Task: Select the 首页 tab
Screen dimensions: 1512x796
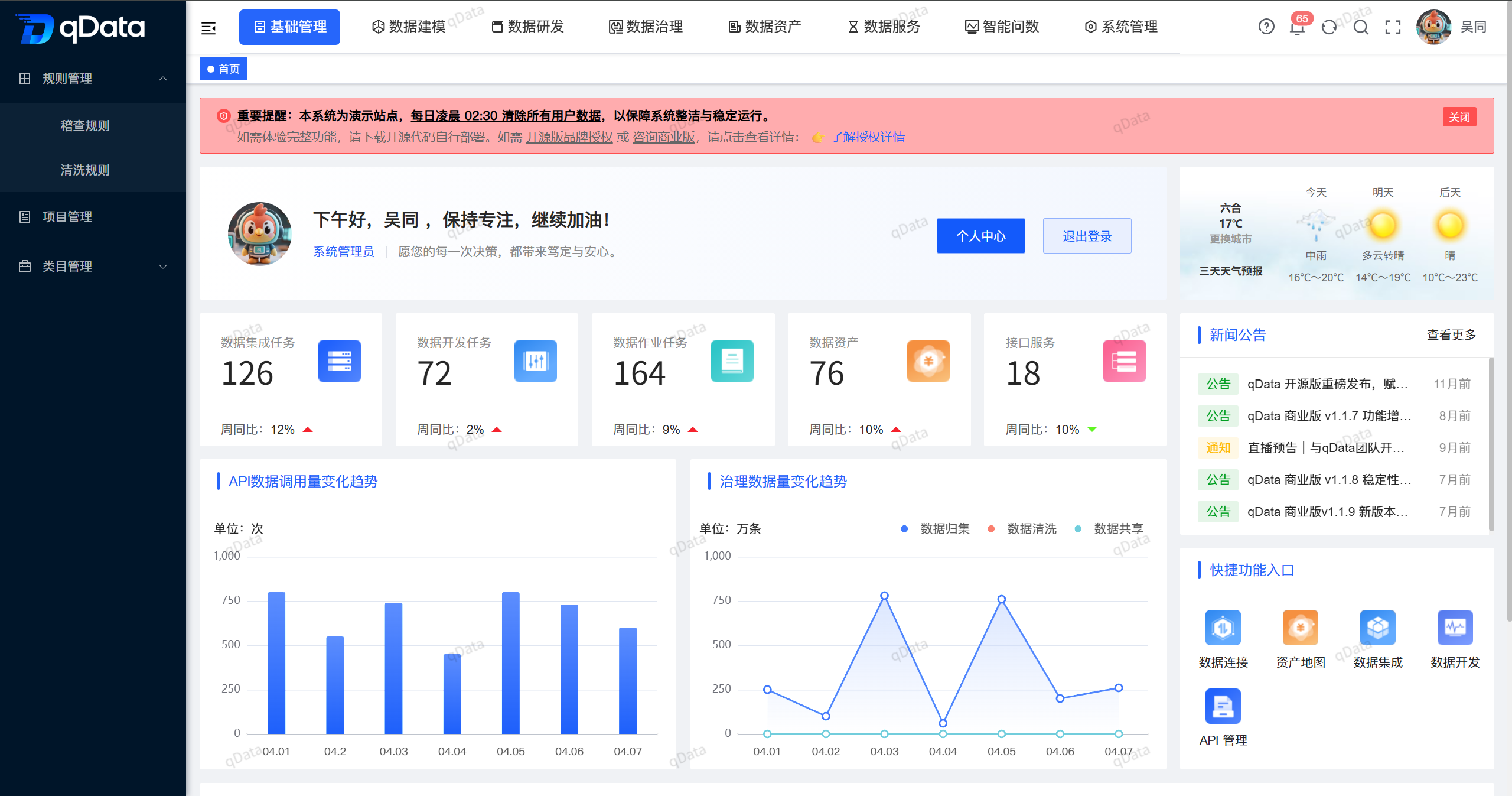Action: click(223, 69)
